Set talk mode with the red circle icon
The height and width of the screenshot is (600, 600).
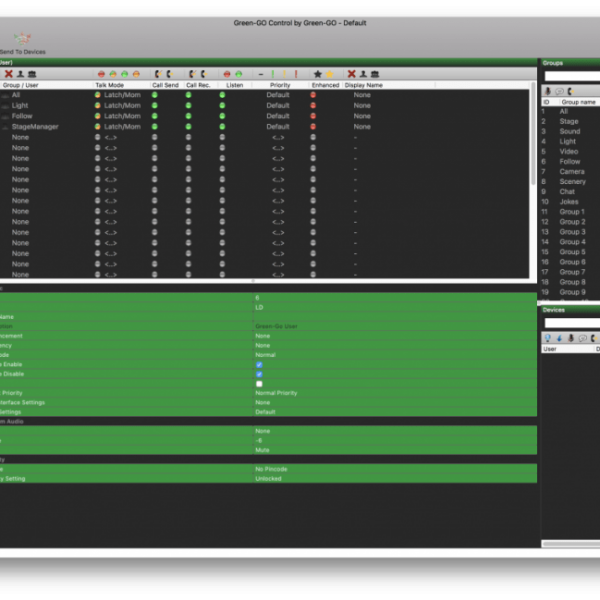[101, 74]
